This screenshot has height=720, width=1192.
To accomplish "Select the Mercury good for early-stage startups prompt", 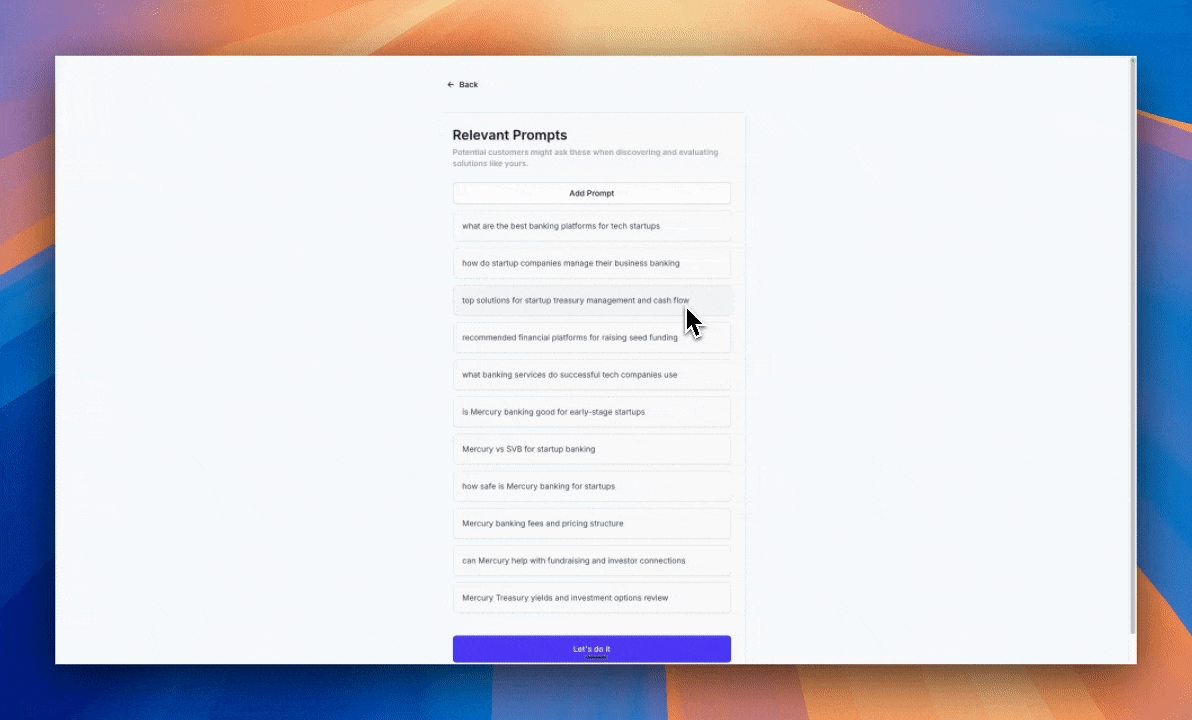I will (591, 412).
